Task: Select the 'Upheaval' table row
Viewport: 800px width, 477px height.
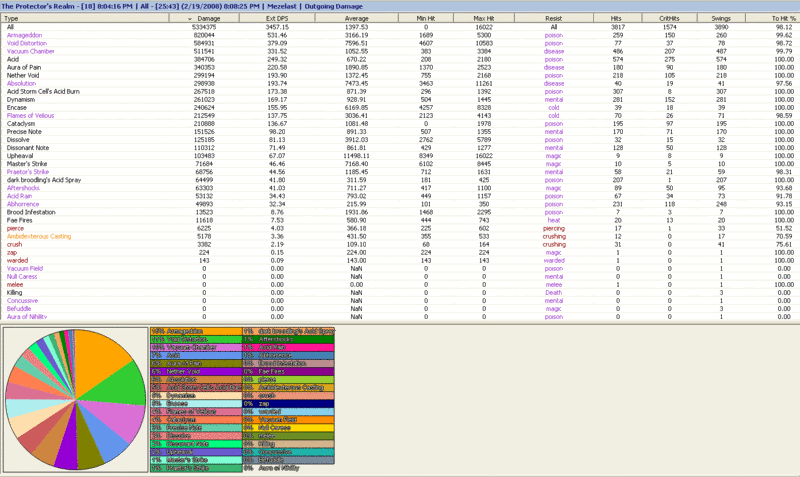Action: [x=400, y=156]
